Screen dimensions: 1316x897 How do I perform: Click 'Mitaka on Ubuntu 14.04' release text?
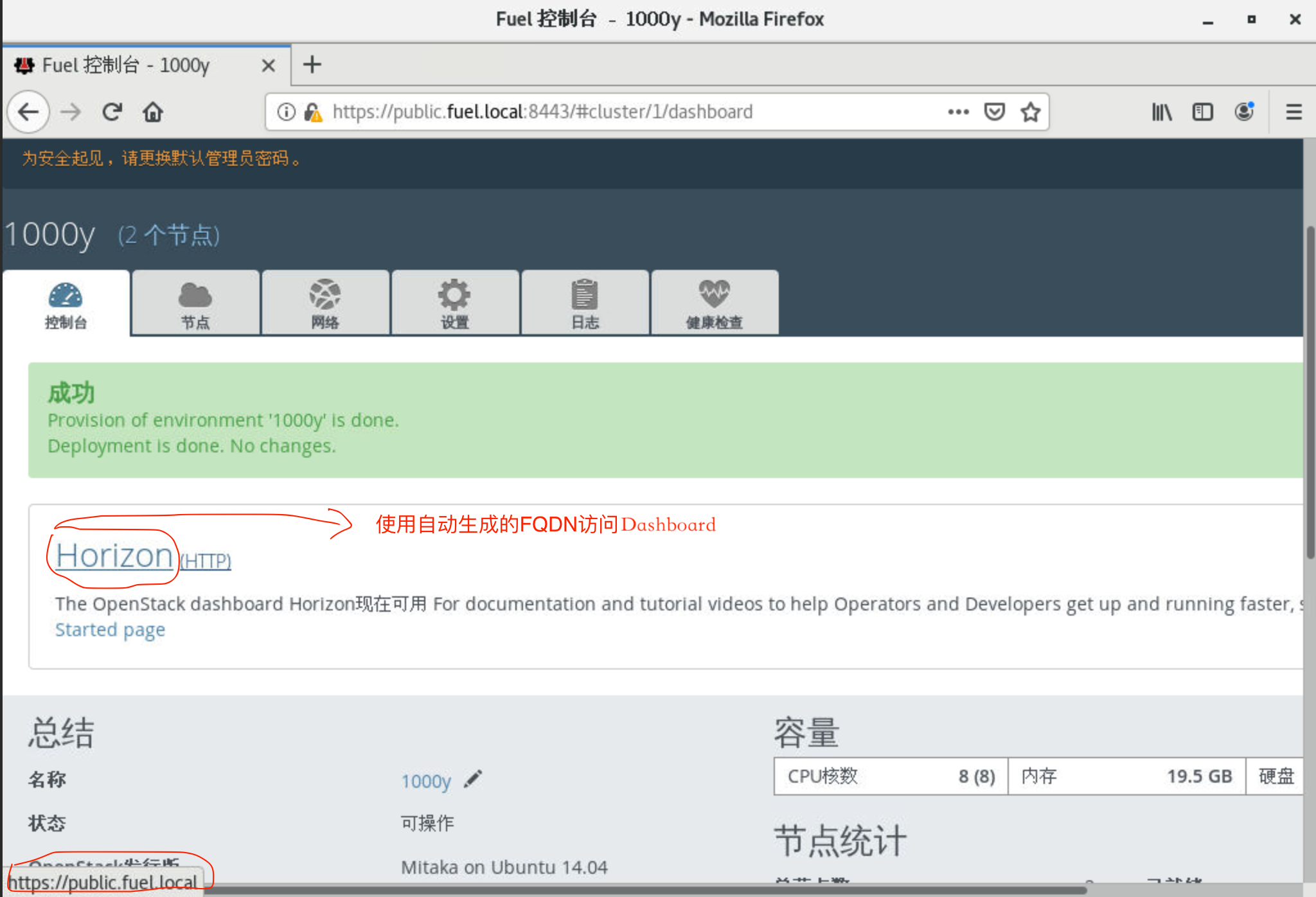pos(504,867)
